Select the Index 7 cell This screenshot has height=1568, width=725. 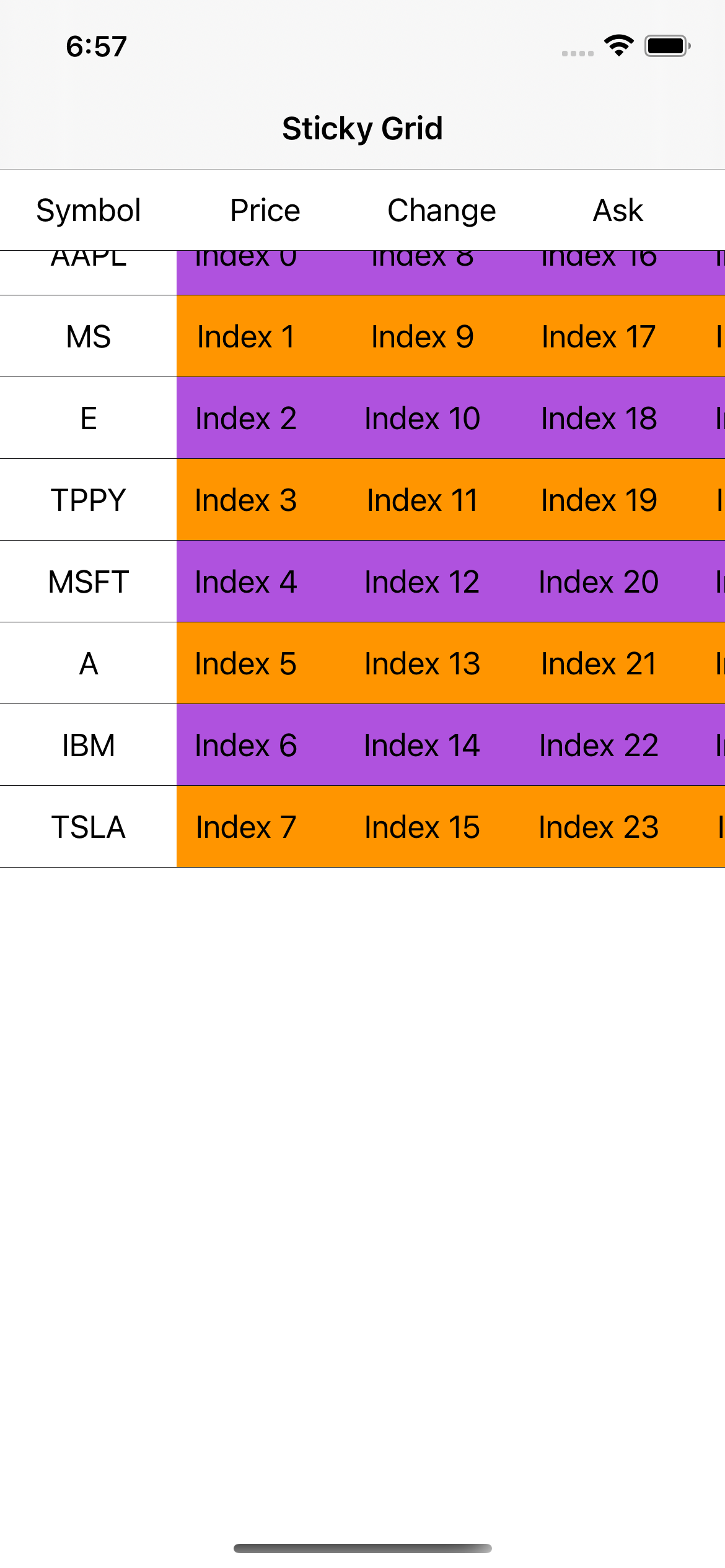click(246, 827)
